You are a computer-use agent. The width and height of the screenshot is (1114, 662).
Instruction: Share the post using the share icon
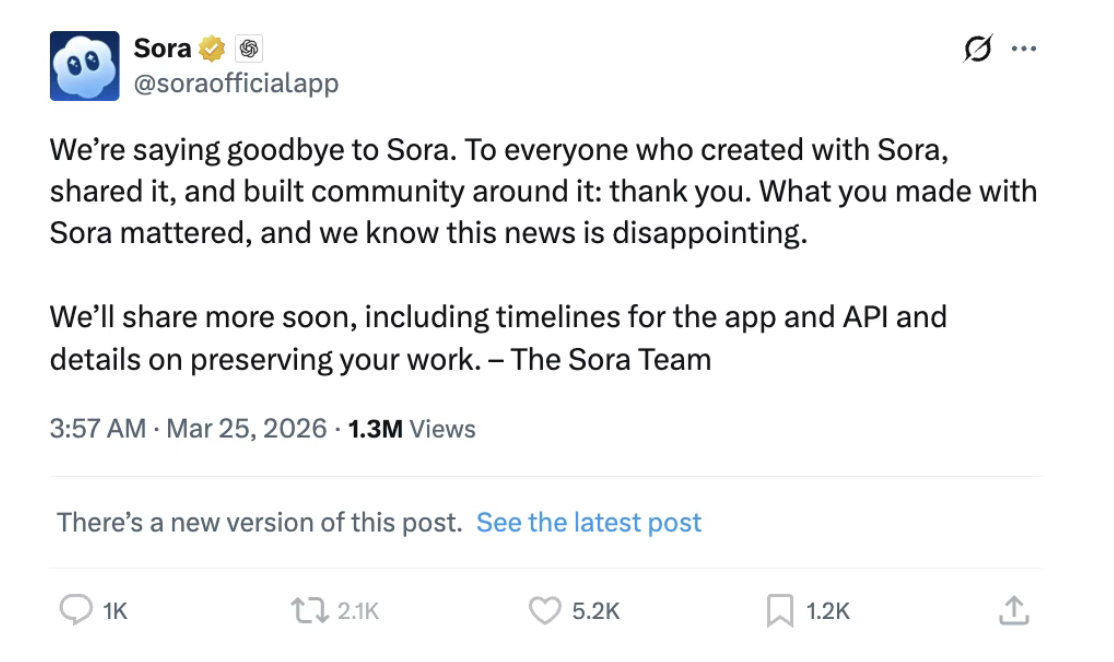point(1013,610)
